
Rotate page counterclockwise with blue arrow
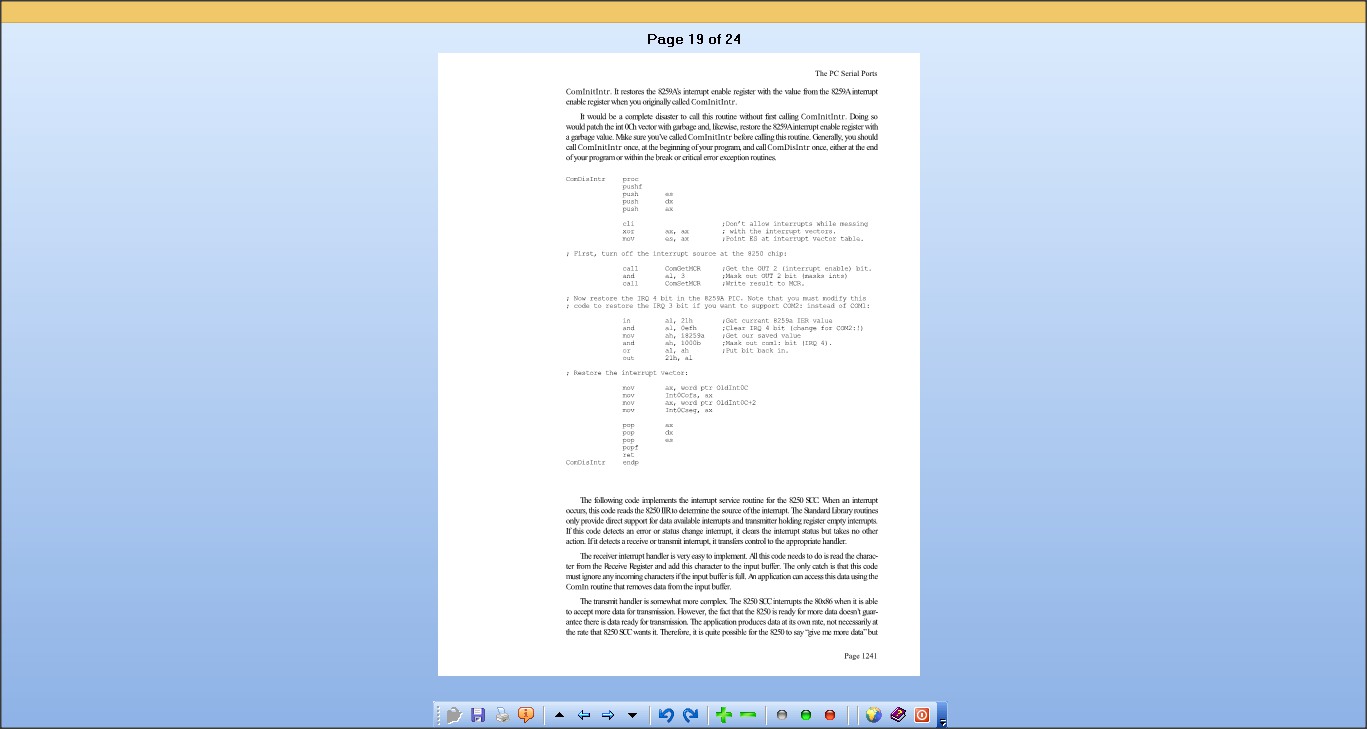[x=666, y=715]
